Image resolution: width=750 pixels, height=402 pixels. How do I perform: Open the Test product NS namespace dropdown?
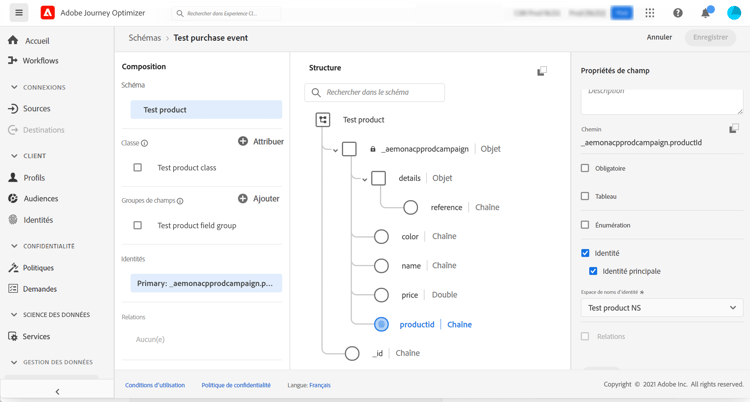(662, 308)
